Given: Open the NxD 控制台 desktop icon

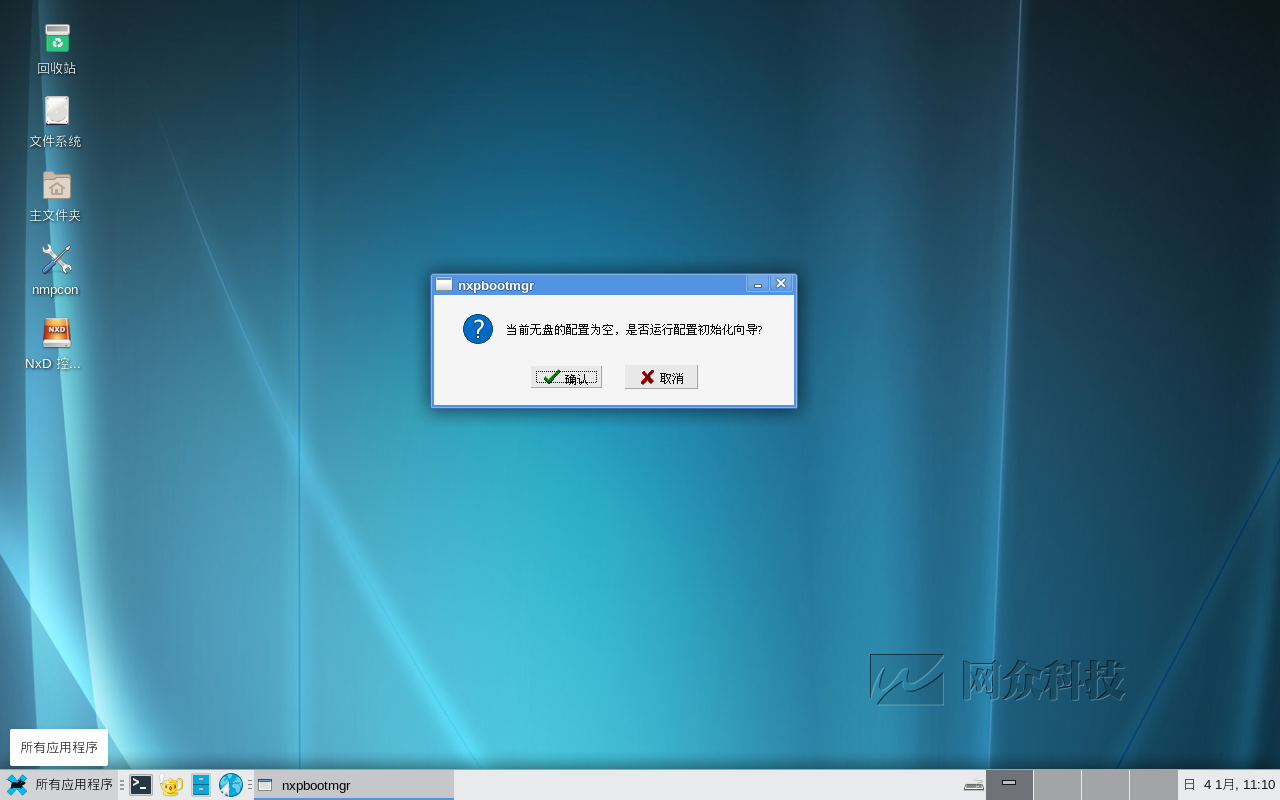Looking at the screenshot, I should click(55, 333).
